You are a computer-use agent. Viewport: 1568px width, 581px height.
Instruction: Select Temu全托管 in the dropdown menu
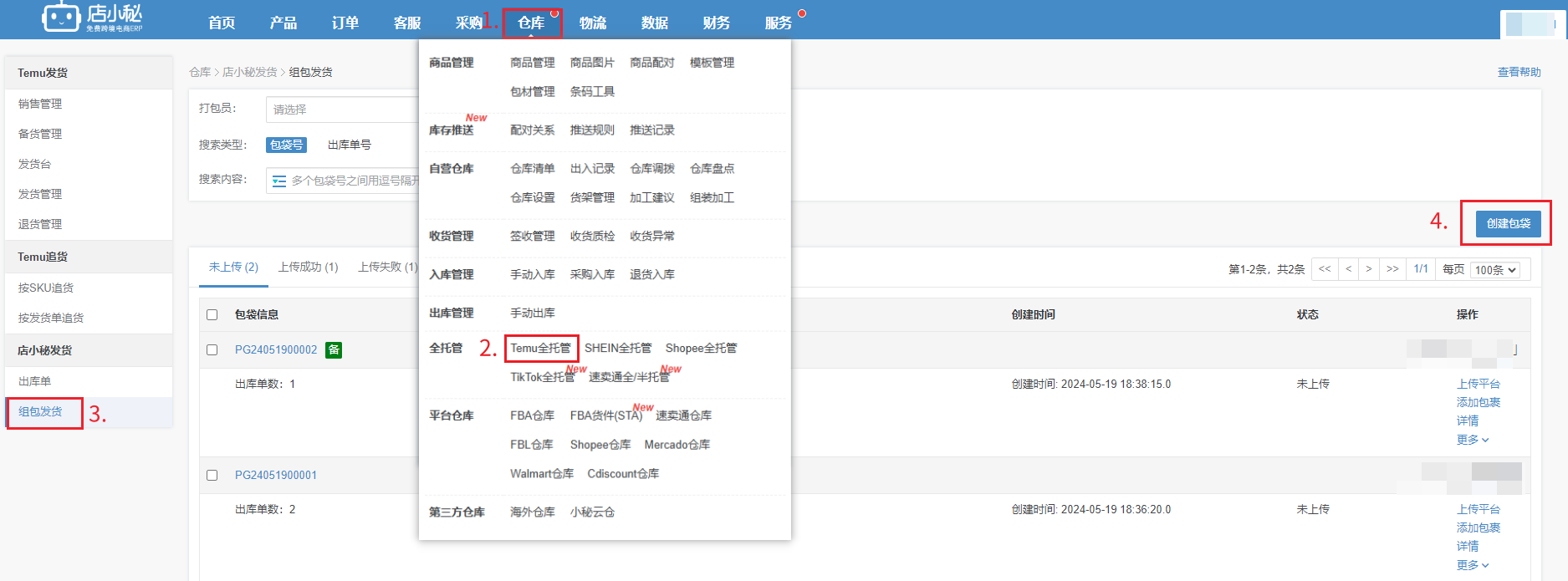coord(540,348)
